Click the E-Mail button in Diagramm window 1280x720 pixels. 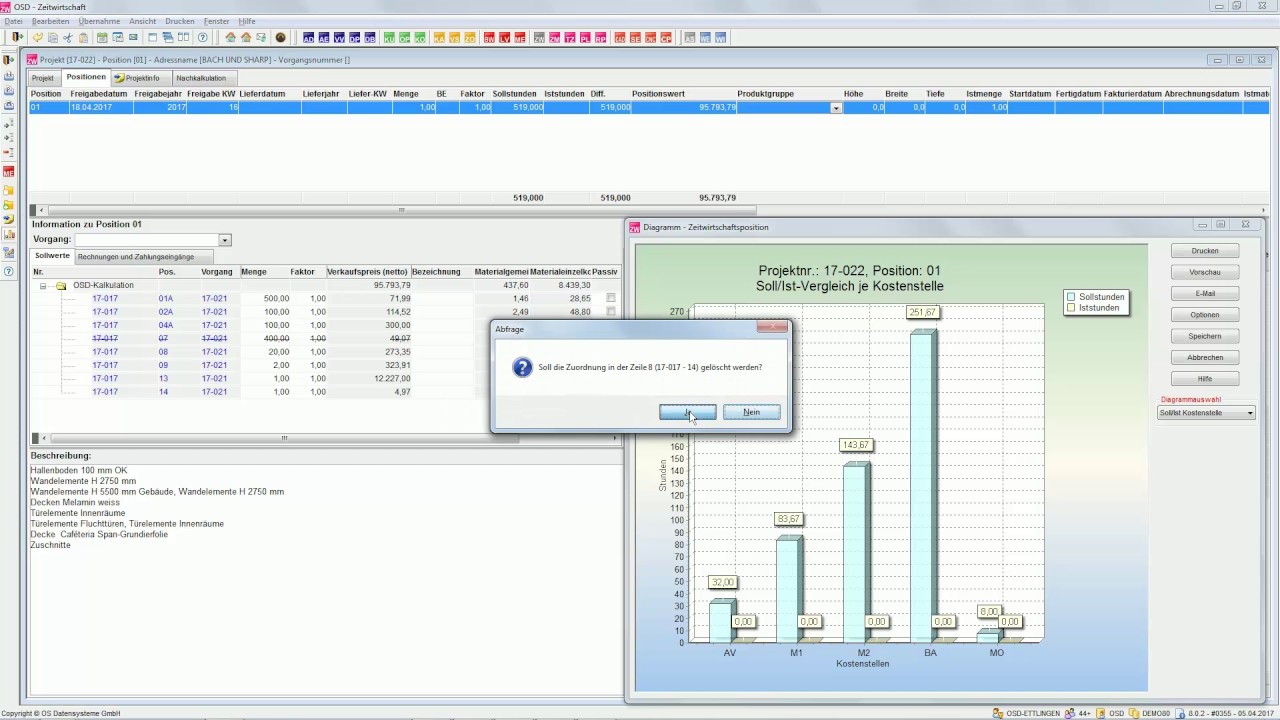click(x=1205, y=294)
